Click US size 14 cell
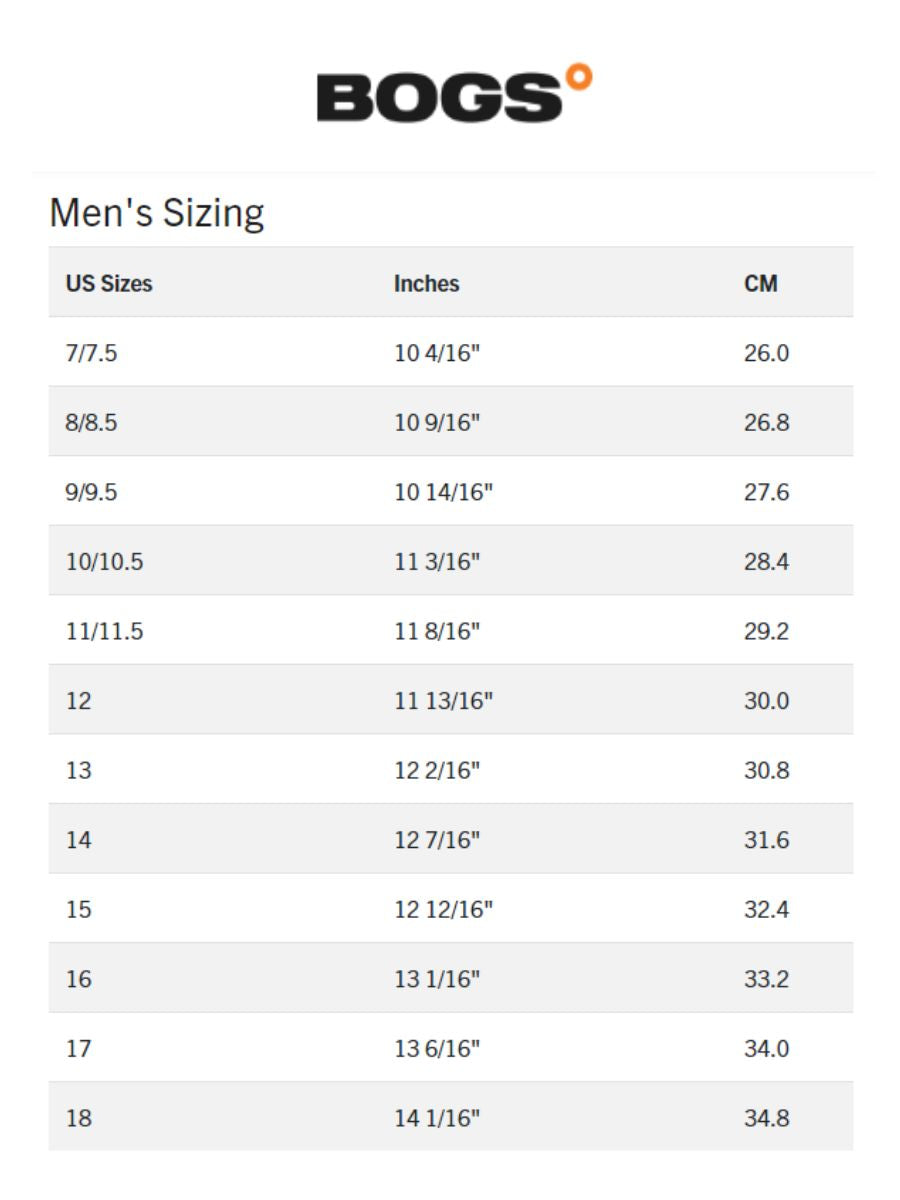 (78, 840)
